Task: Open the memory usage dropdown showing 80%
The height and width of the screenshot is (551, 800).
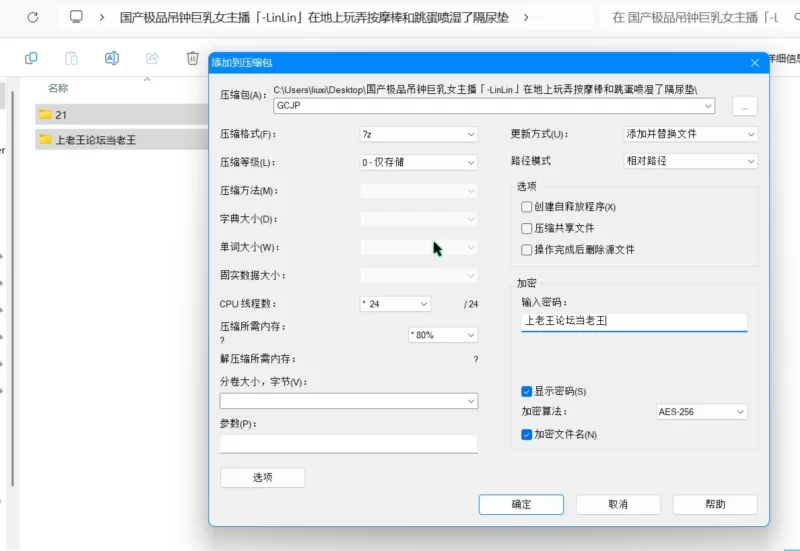Action: (443, 335)
